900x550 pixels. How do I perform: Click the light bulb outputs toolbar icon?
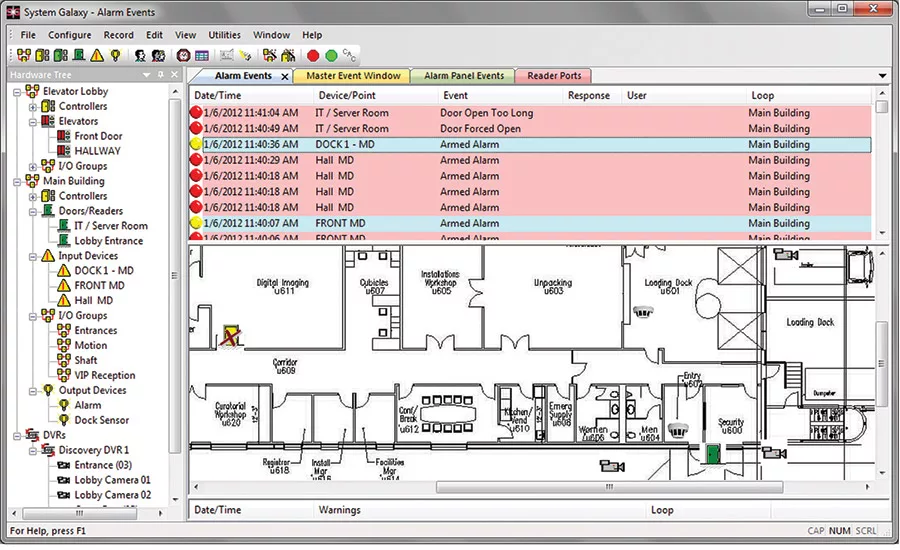click(115, 55)
